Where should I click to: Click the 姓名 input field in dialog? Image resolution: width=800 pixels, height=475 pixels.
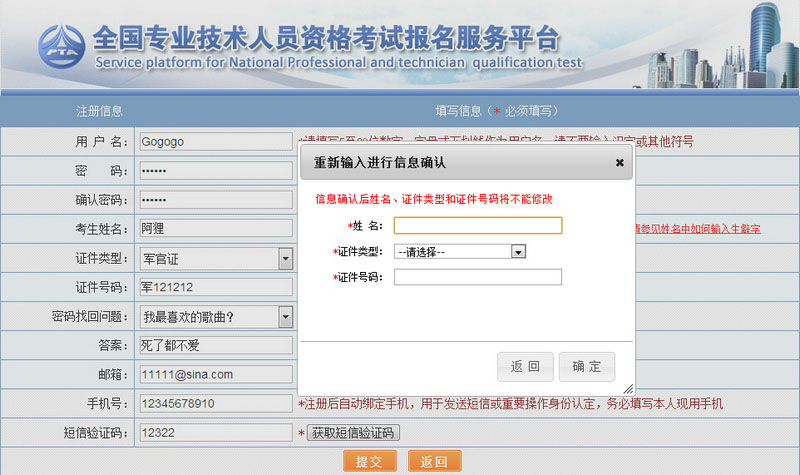pos(478,226)
